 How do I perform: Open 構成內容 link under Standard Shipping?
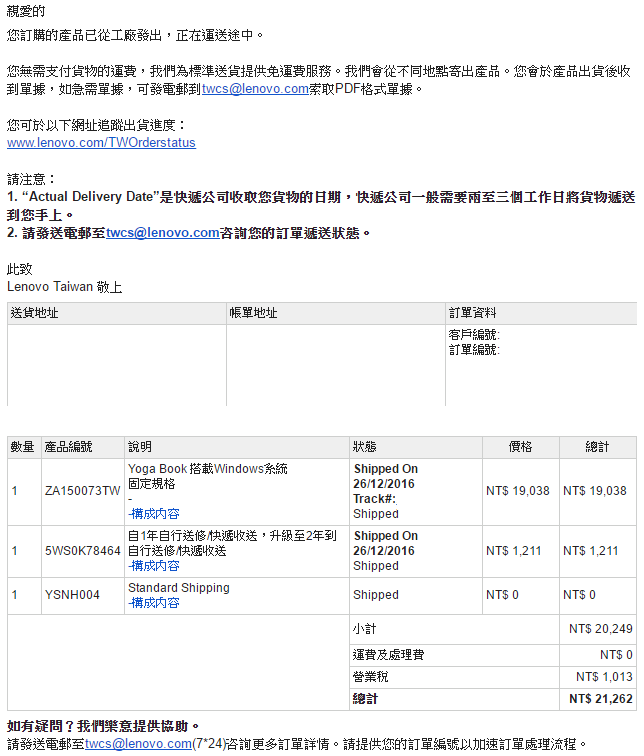tap(154, 603)
